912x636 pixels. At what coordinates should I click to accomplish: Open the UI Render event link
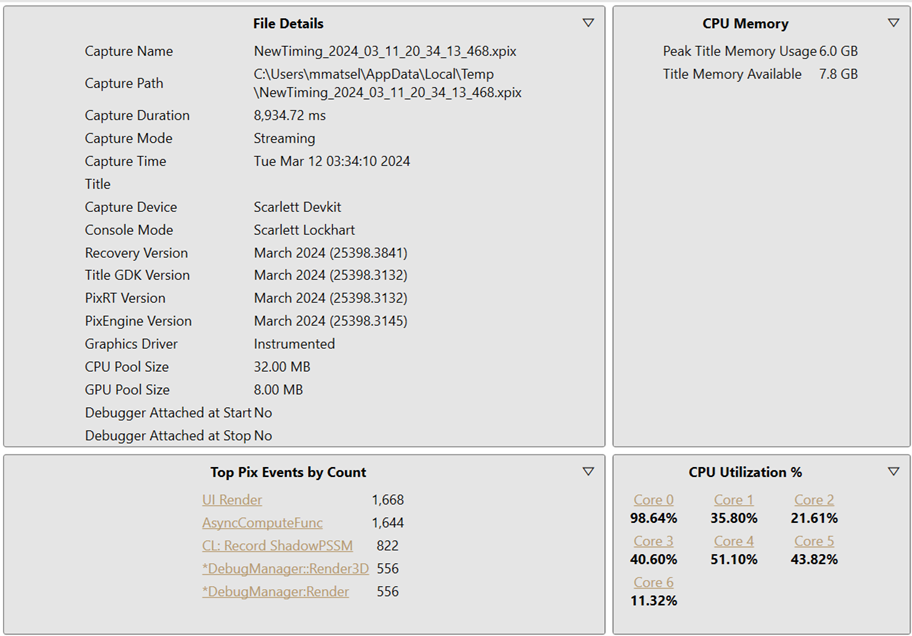tap(231, 500)
